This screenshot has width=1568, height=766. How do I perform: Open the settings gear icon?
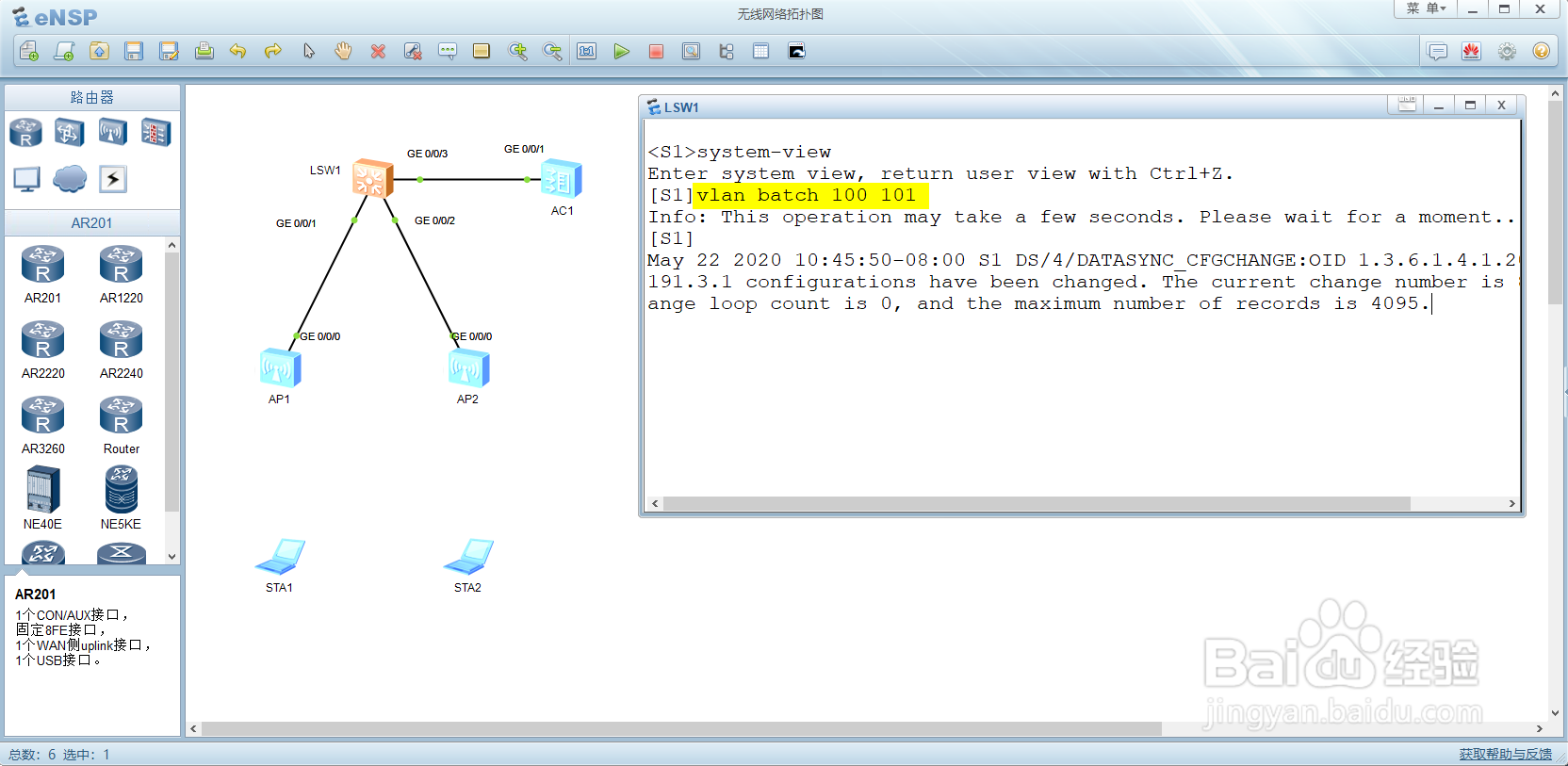click(x=1507, y=51)
